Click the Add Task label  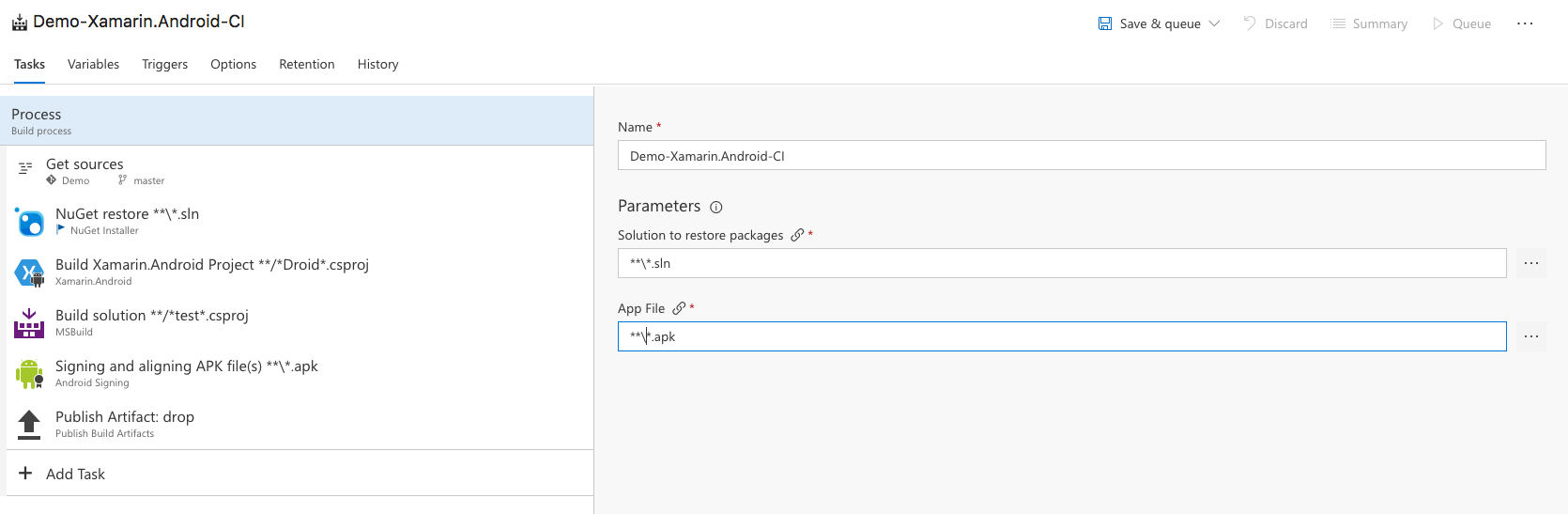point(75,474)
